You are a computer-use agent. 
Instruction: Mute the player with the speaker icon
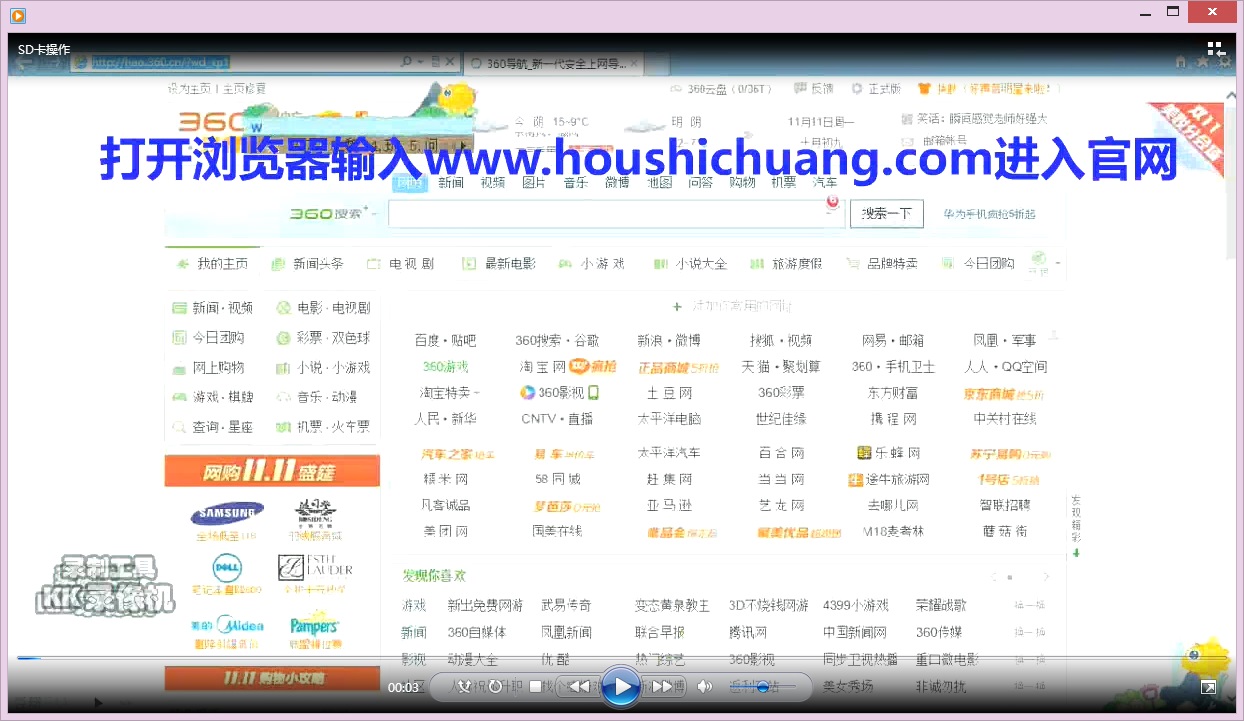click(x=705, y=686)
